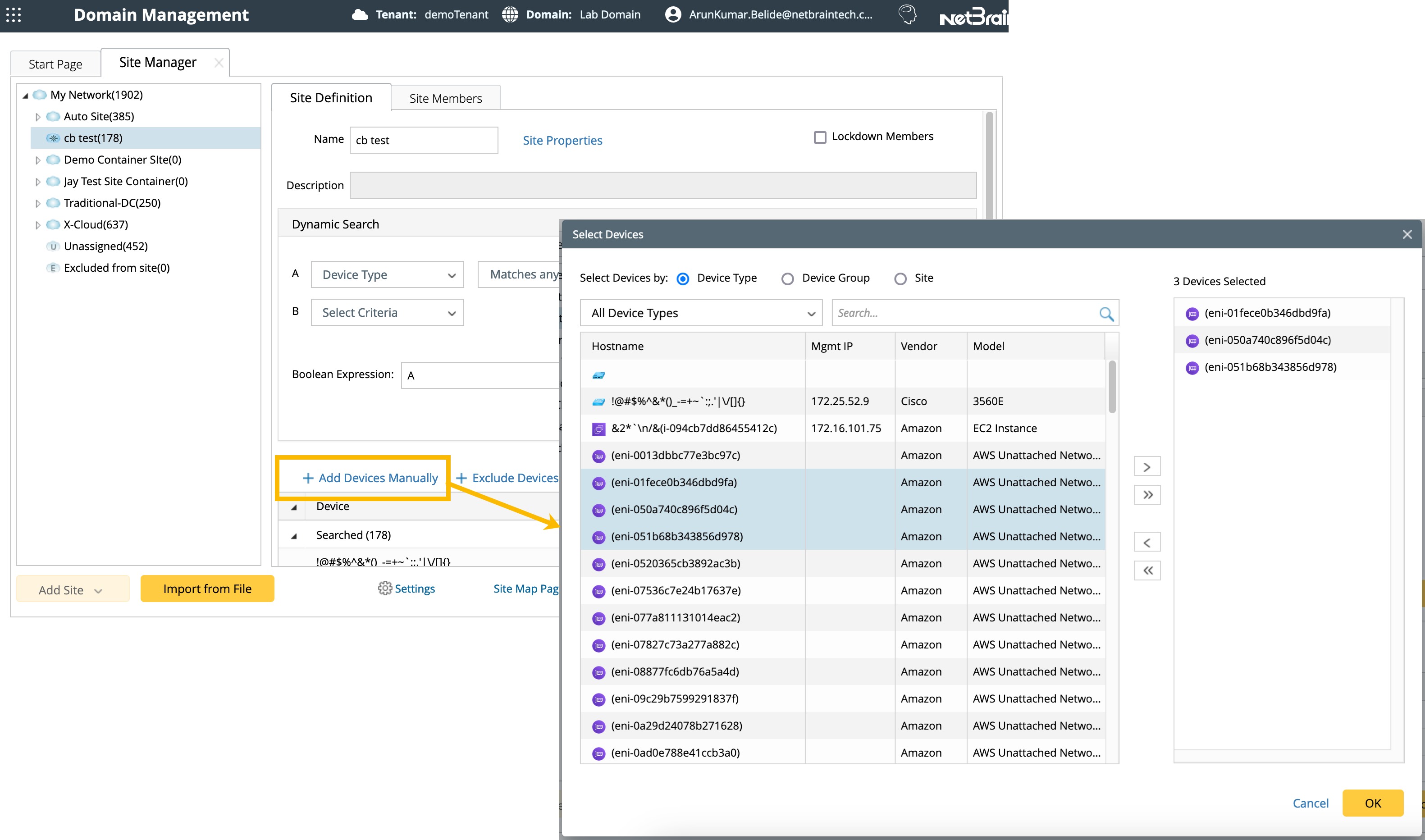This screenshot has width=1425, height=840.
Task: Open the chat assistant head icon
Action: click(907, 15)
